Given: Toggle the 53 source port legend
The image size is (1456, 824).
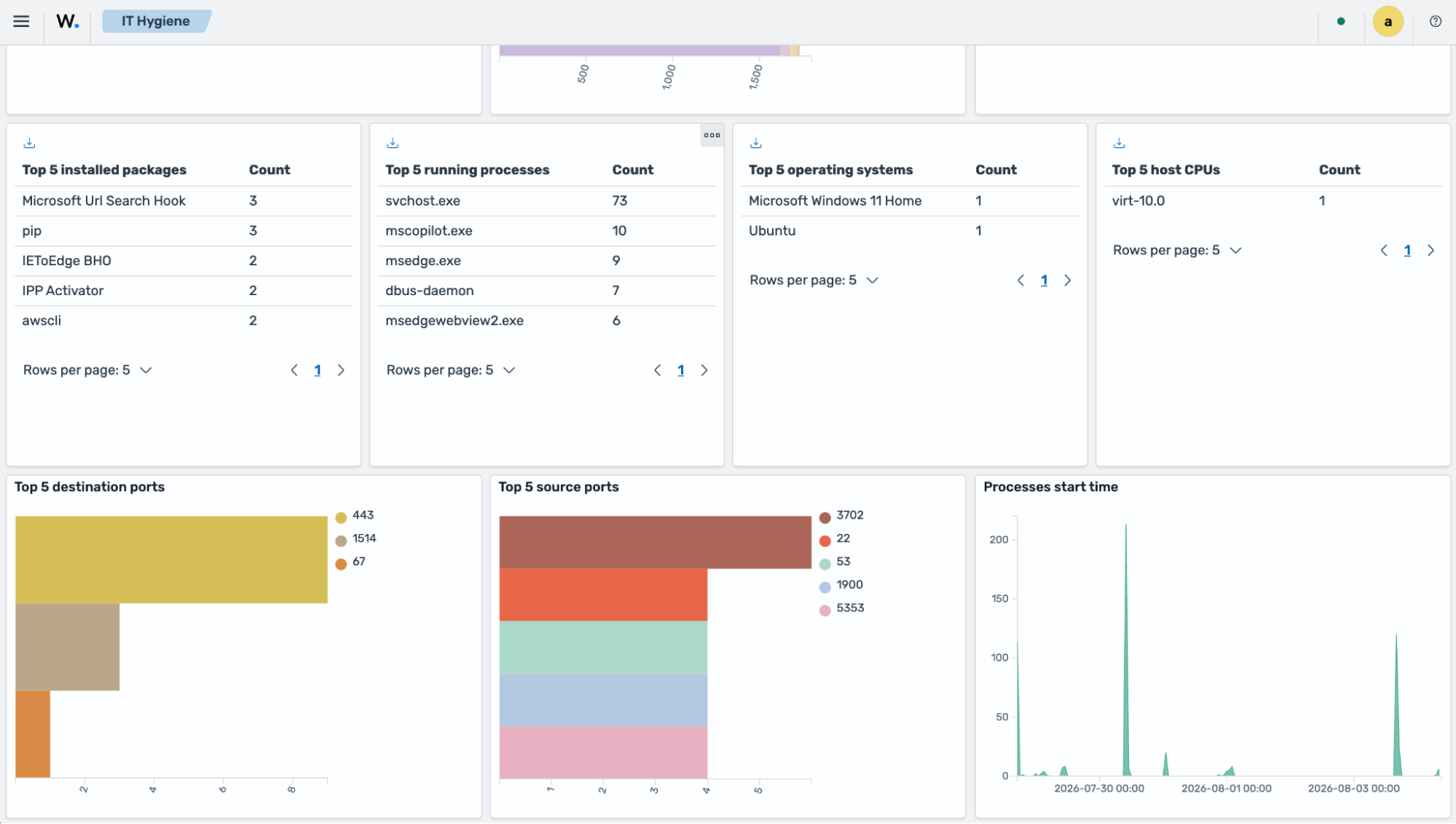Looking at the screenshot, I should pos(835,562).
